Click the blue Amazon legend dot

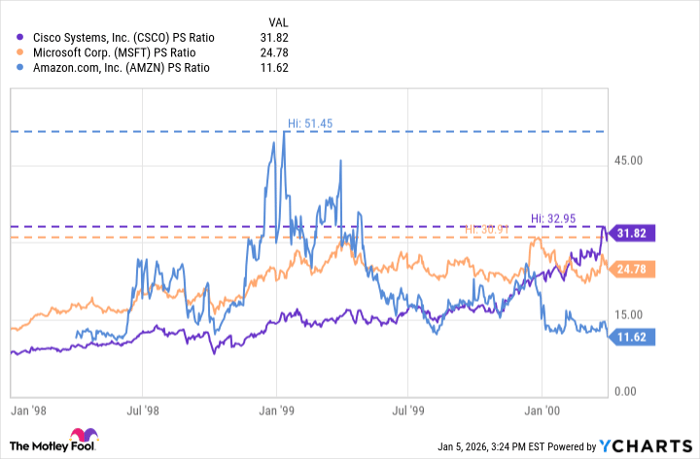(20, 67)
